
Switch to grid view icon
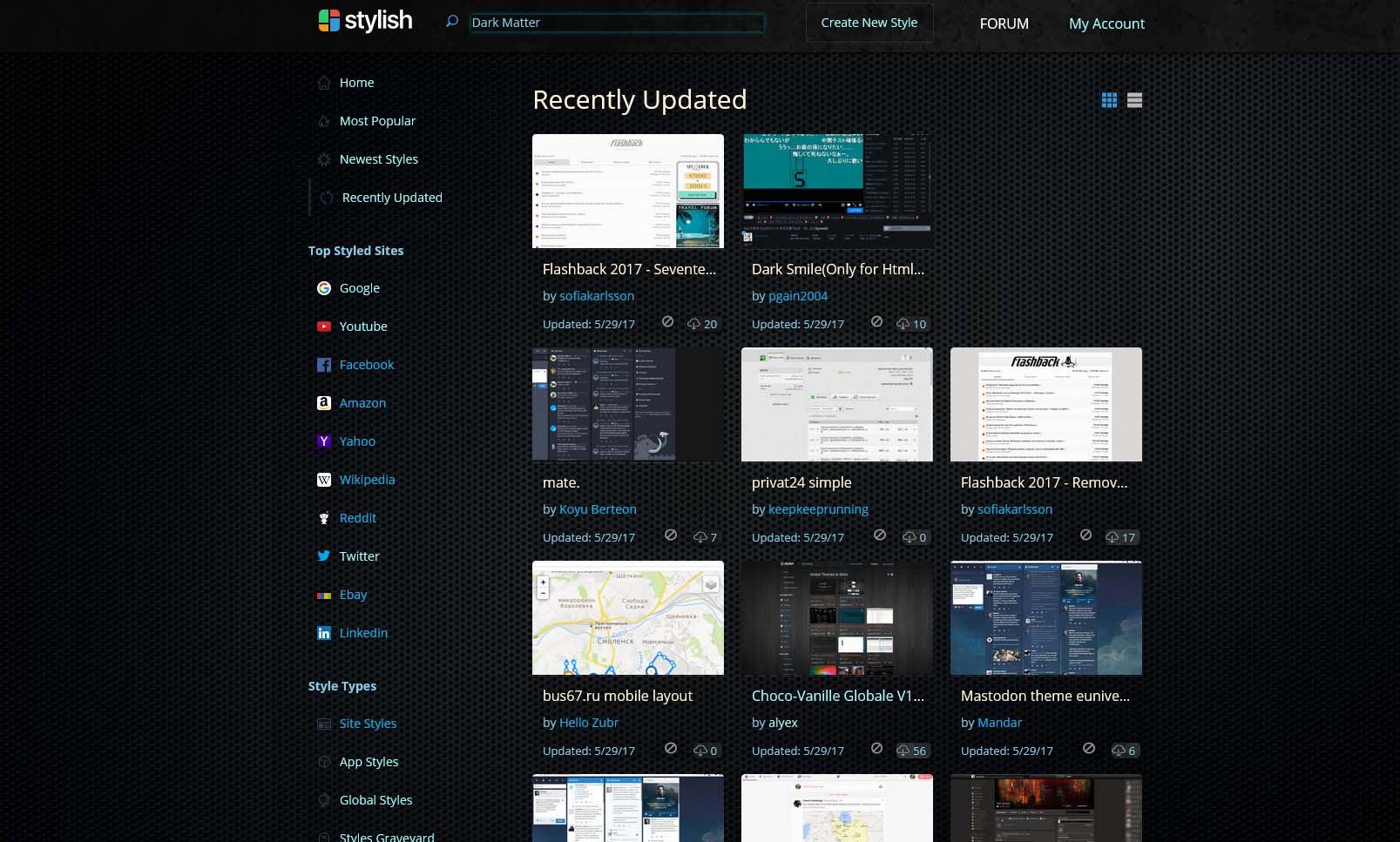pos(1109,100)
